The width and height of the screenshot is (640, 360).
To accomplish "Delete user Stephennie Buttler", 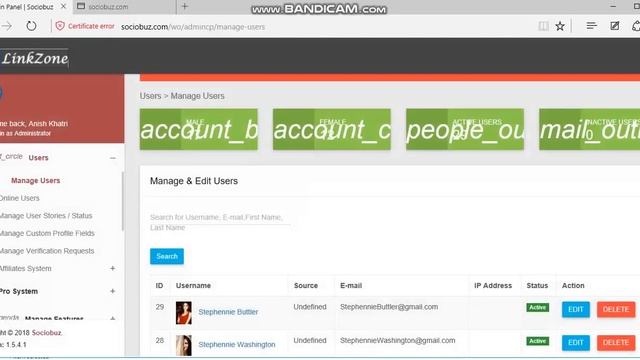I will (x=616, y=309).
